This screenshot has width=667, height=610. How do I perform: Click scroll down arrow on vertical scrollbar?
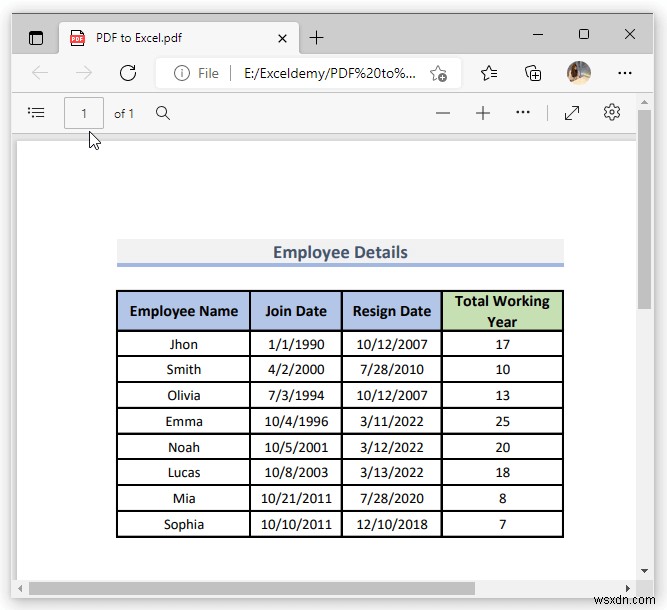click(x=644, y=570)
